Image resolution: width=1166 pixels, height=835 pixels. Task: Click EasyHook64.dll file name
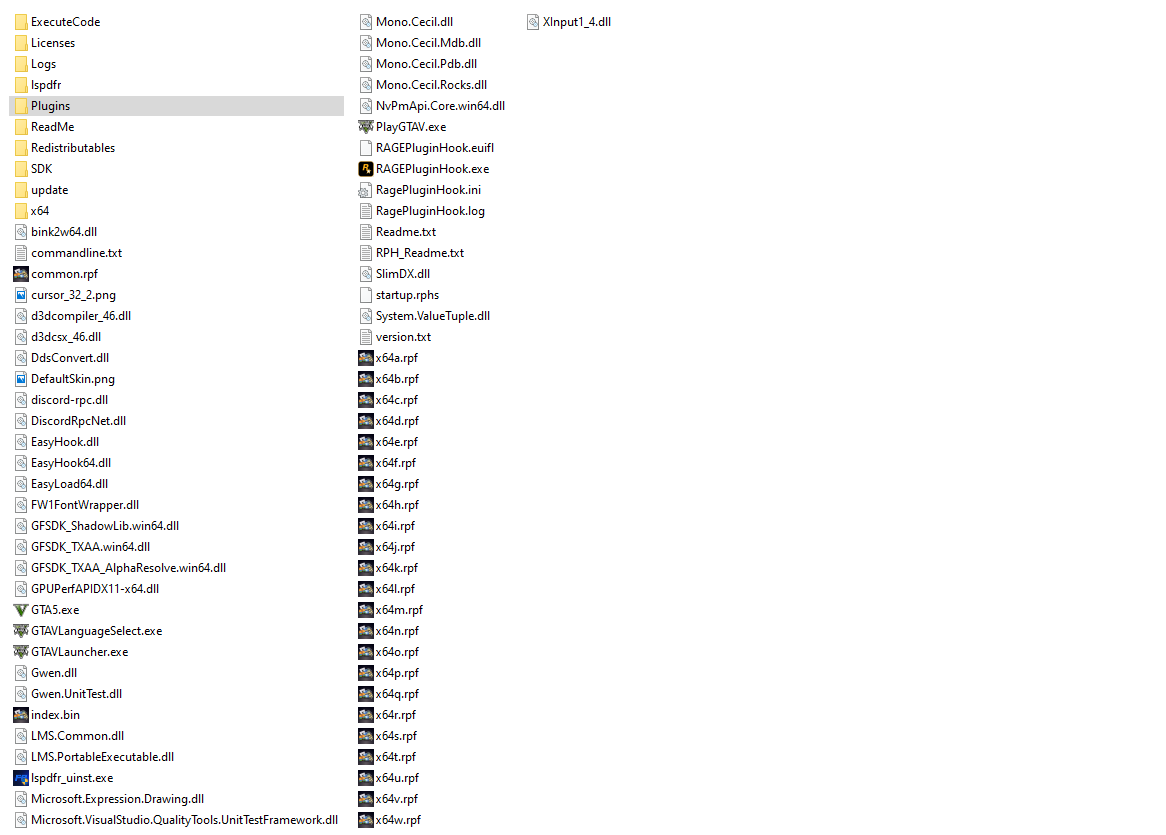pyautogui.click(x=71, y=462)
